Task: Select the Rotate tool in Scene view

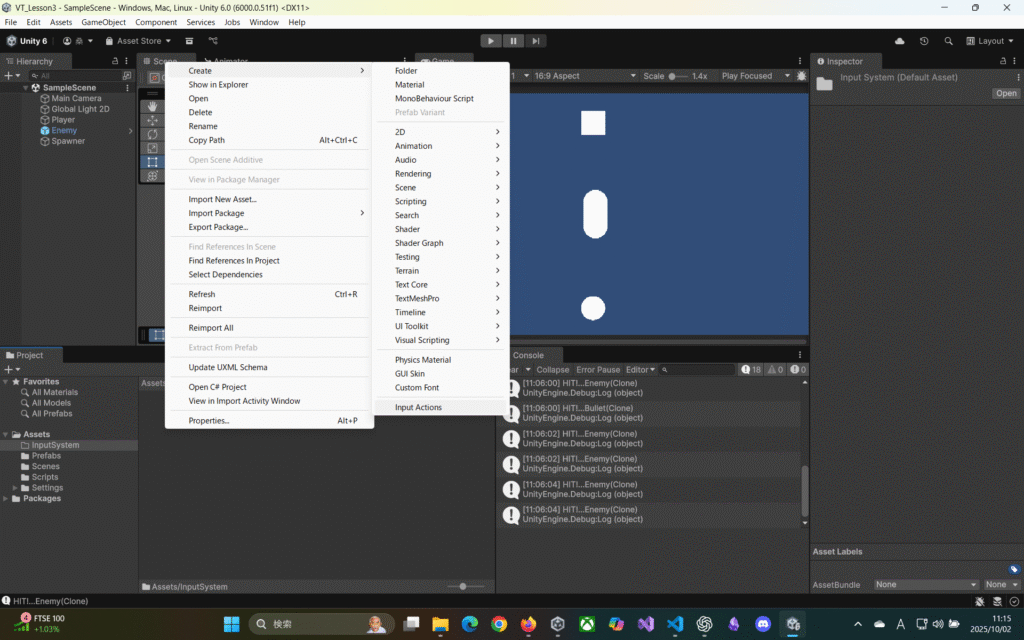Action: (x=152, y=134)
